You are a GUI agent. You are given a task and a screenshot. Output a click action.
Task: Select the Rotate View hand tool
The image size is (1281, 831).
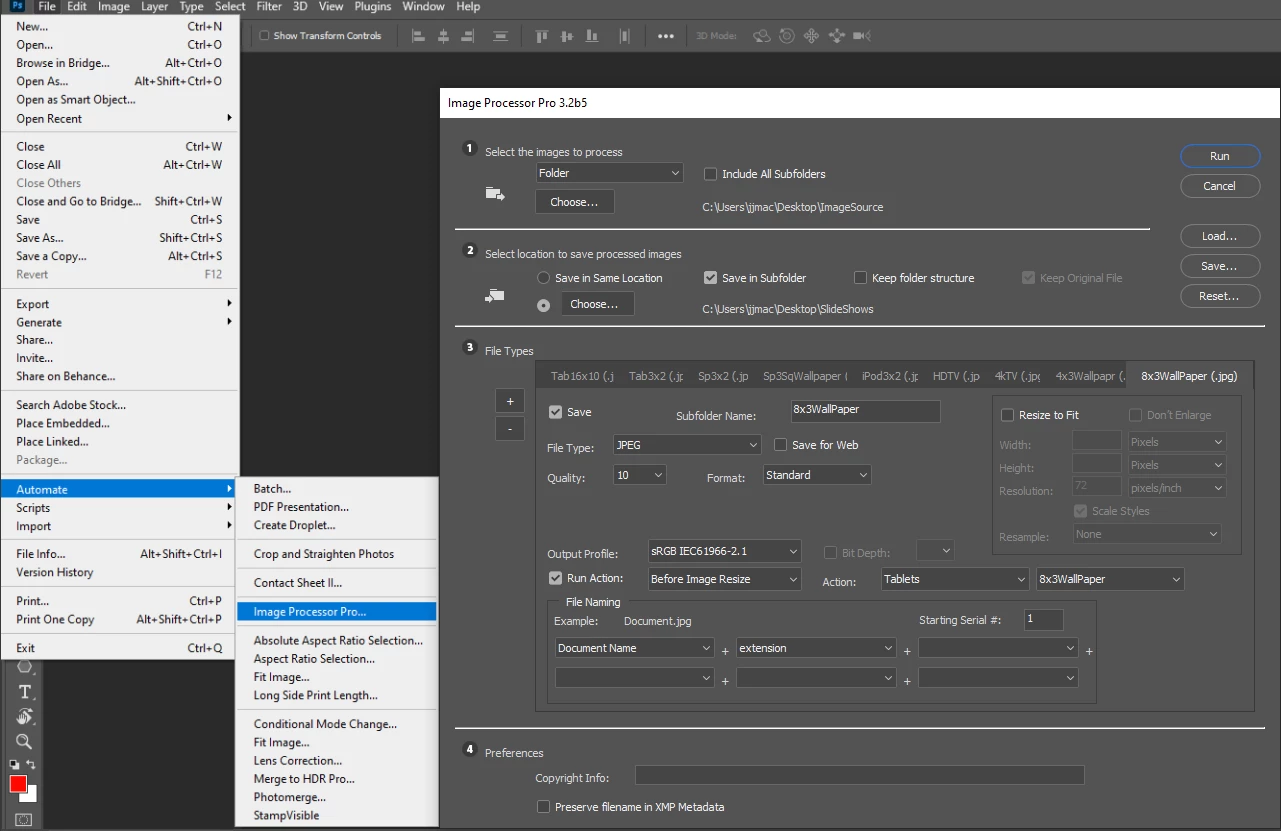(x=25, y=717)
